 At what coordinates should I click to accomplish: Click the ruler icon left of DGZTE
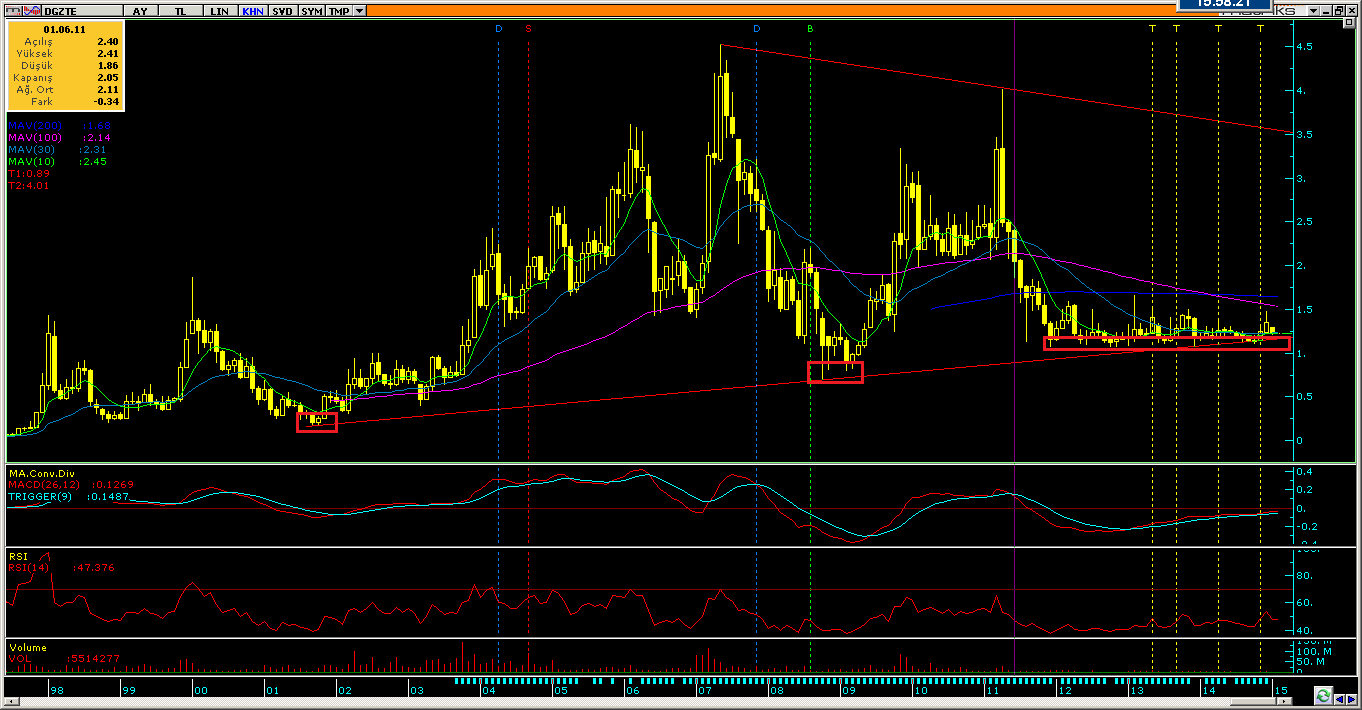pos(13,11)
